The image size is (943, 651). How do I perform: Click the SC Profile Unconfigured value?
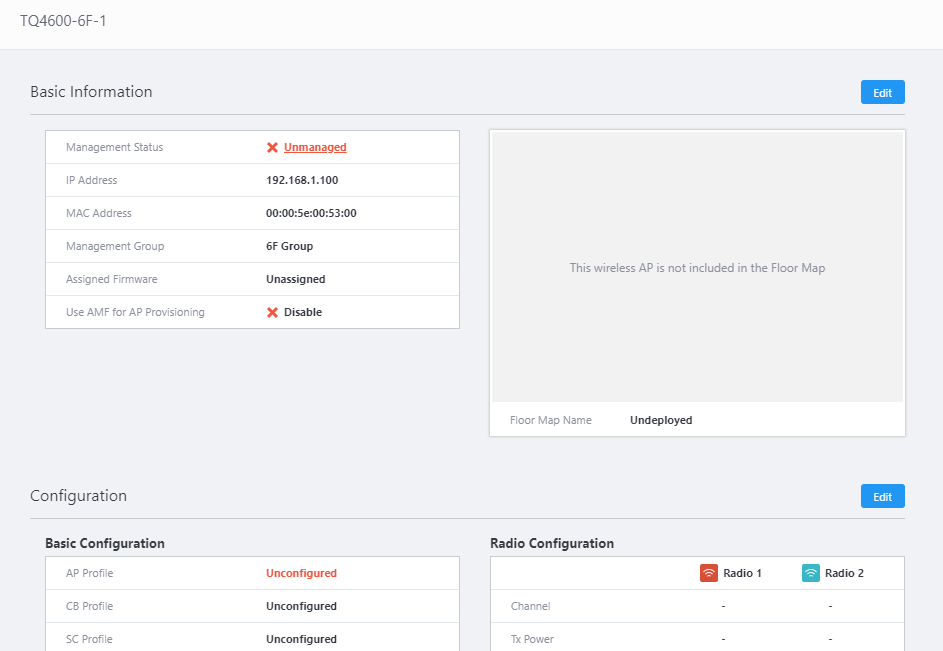301,639
